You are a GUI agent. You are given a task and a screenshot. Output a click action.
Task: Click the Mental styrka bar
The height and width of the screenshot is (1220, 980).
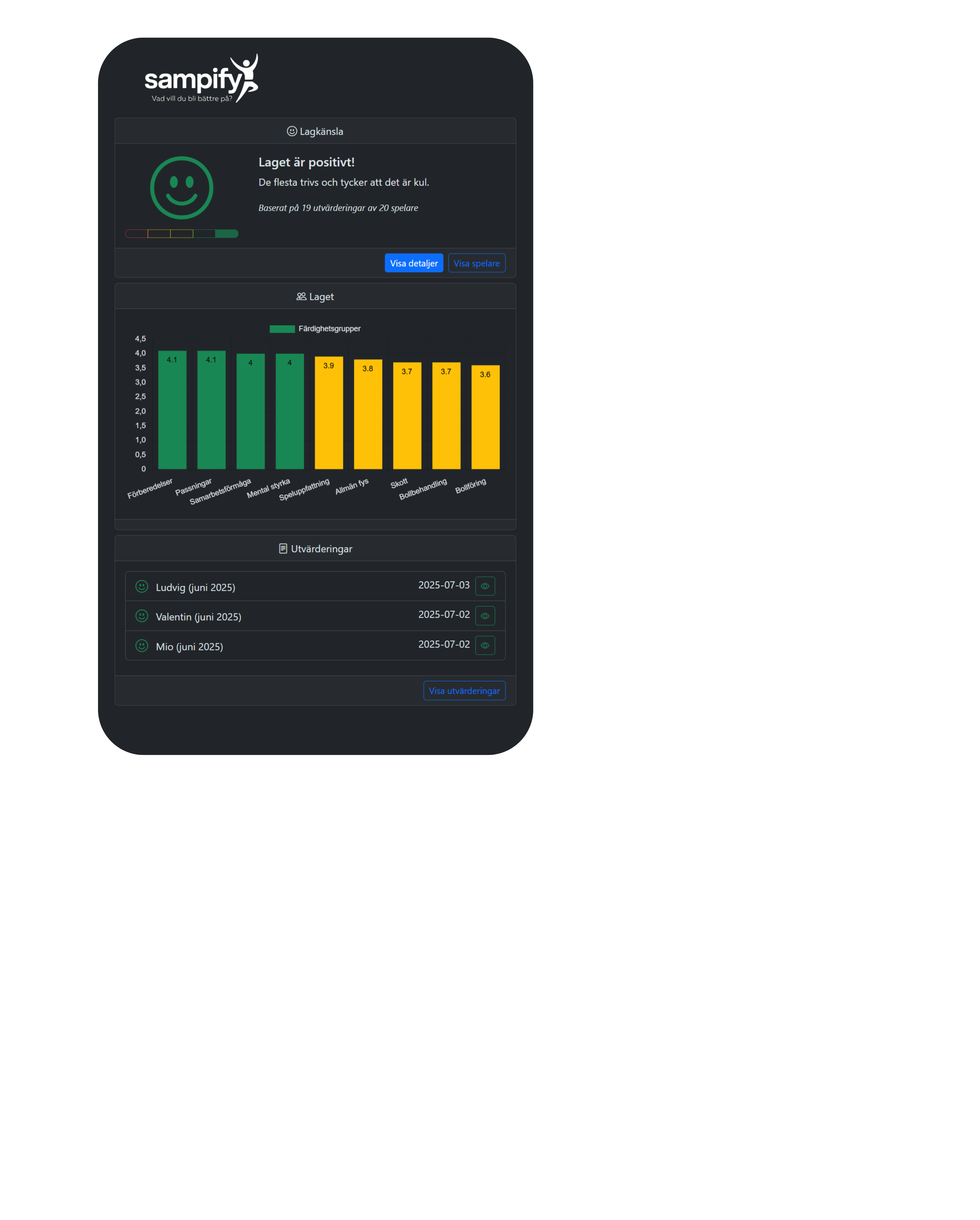click(290, 411)
